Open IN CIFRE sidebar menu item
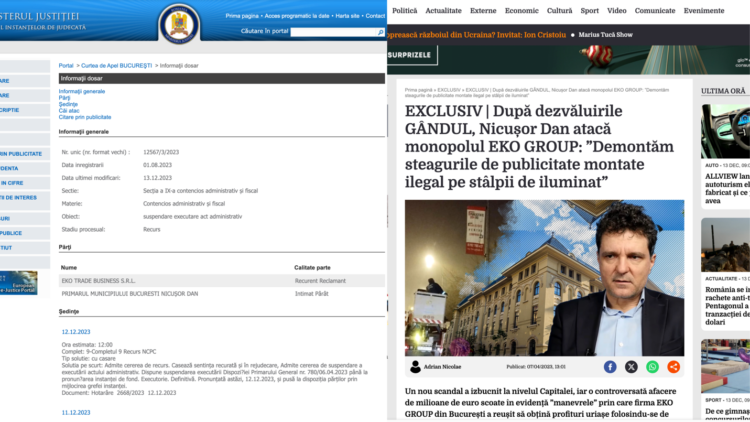The width and height of the screenshot is (750, 422). pos(25,183)
